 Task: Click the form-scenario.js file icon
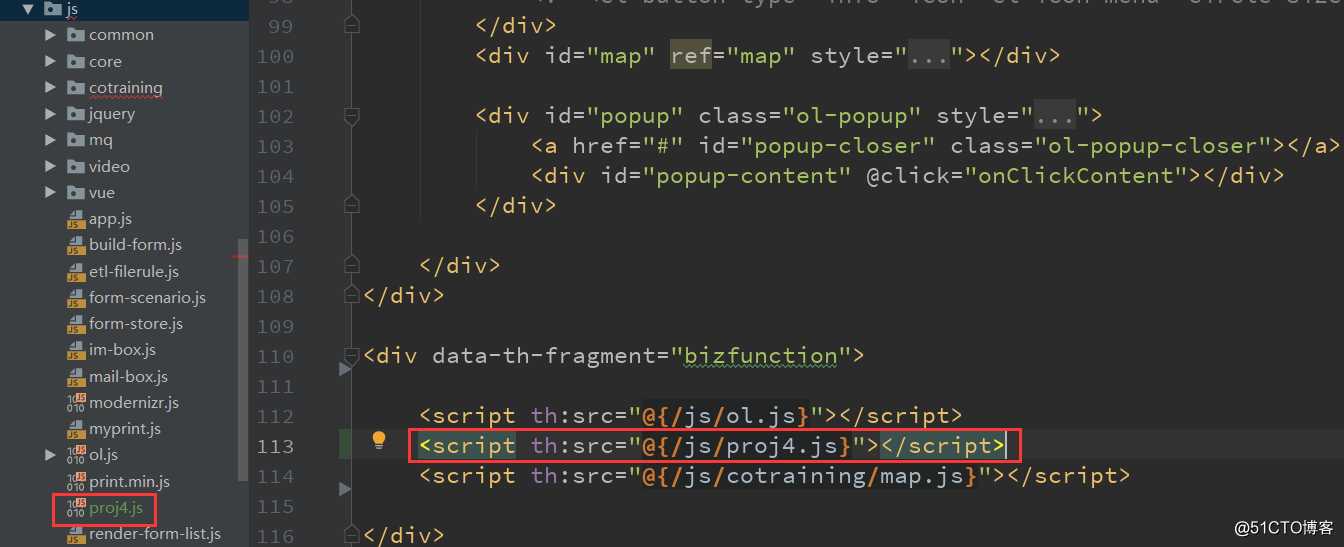pos(76,298)
